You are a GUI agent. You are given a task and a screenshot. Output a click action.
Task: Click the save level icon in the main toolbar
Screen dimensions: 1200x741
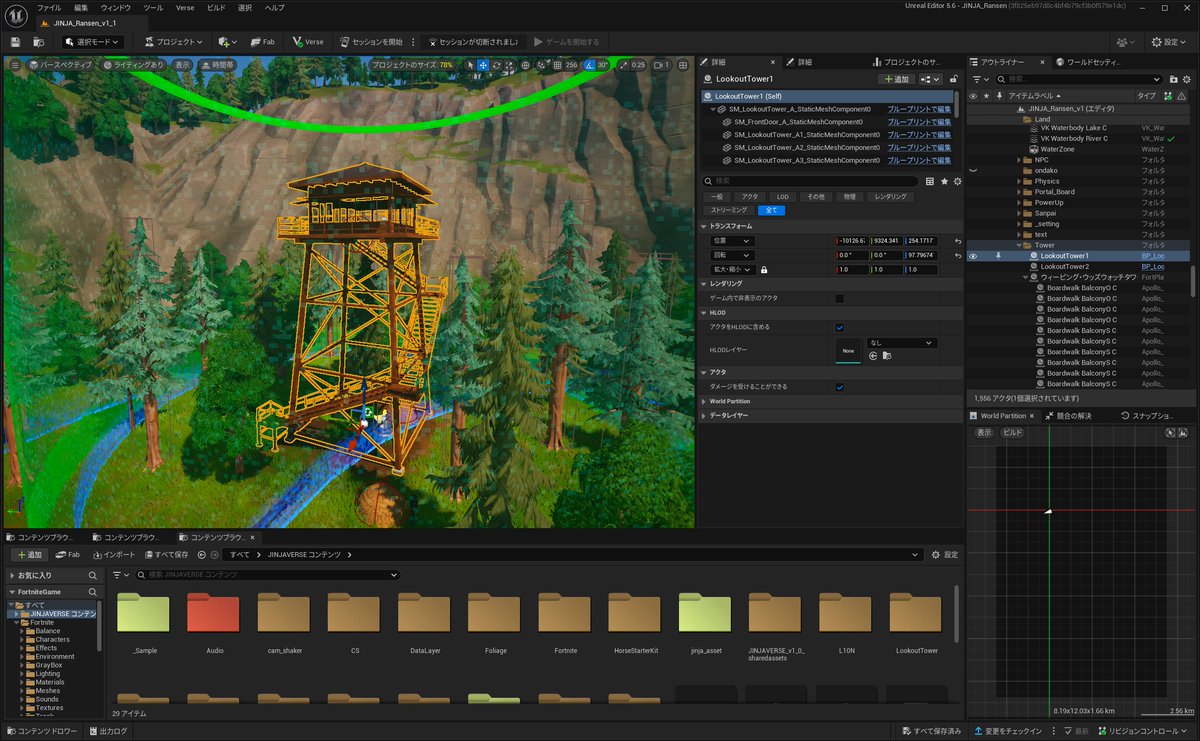point(16,42)
